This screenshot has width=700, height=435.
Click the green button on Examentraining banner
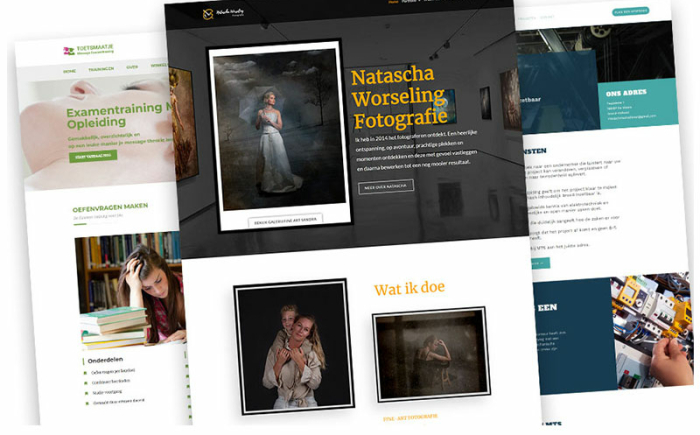pyautogui.click(x=93, y=156)
